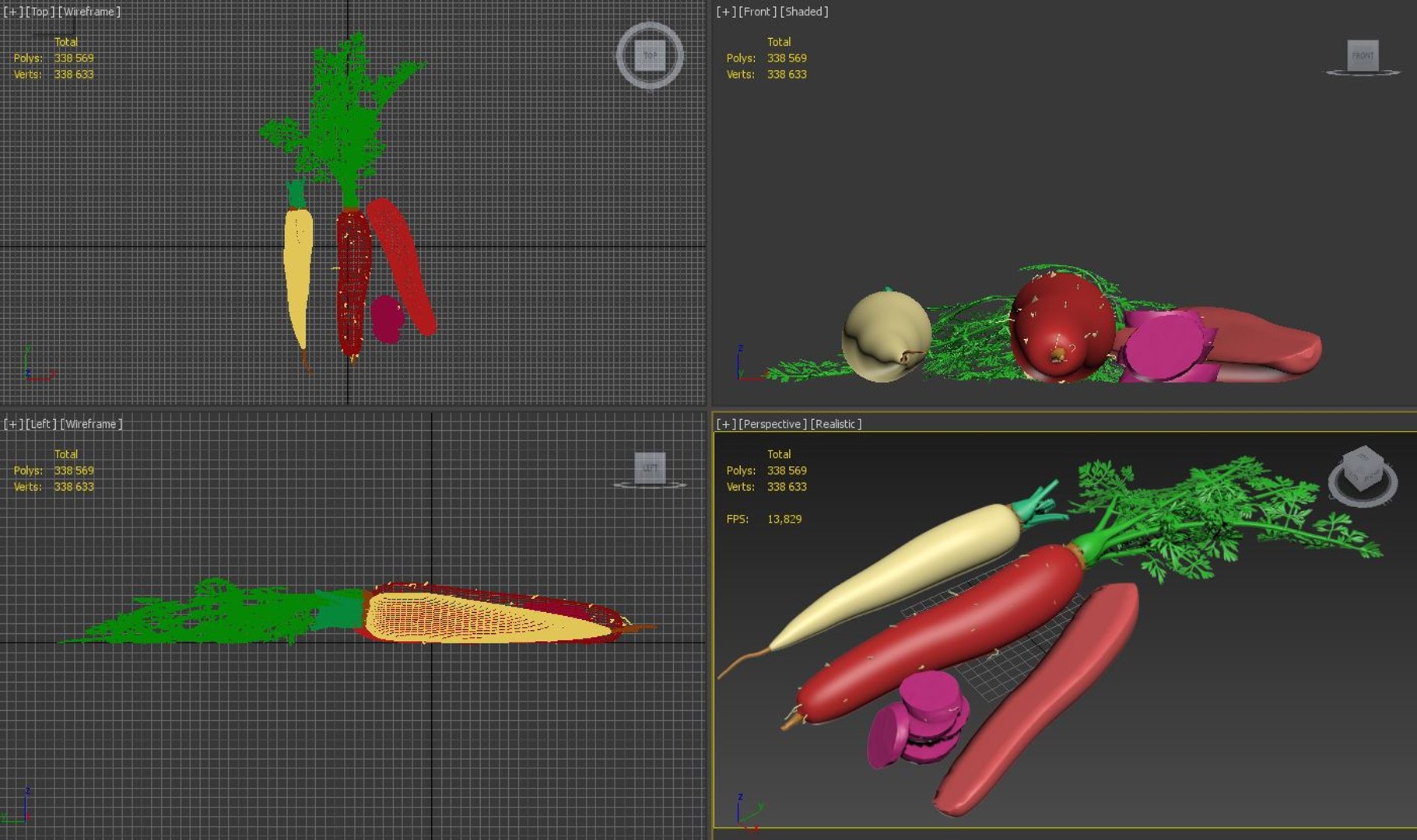Select the beige round object in Front viewport
This screenshot has height=840, width=1417.
click(x=886, y=336)
